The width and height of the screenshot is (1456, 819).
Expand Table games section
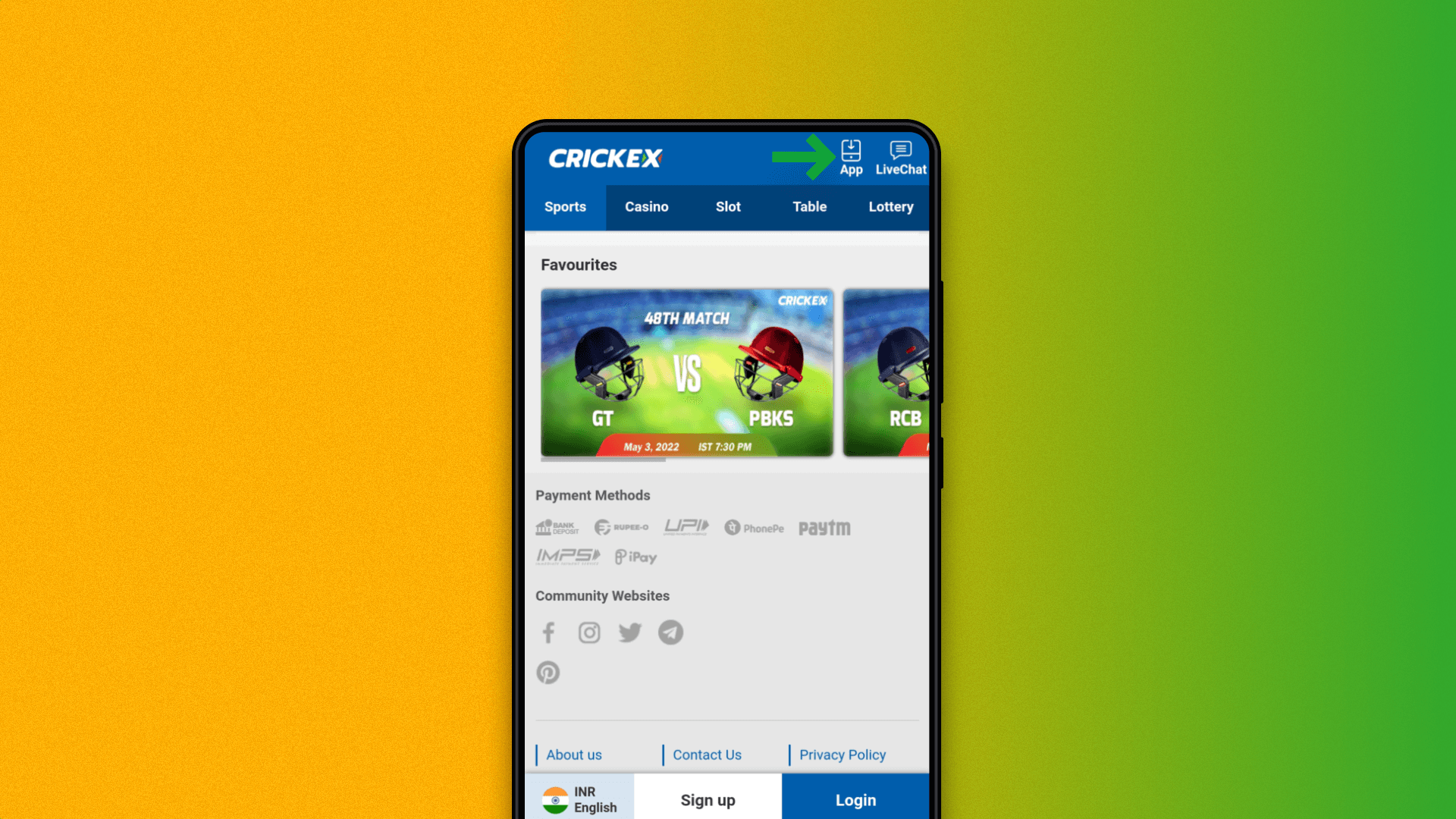[809, 206]
